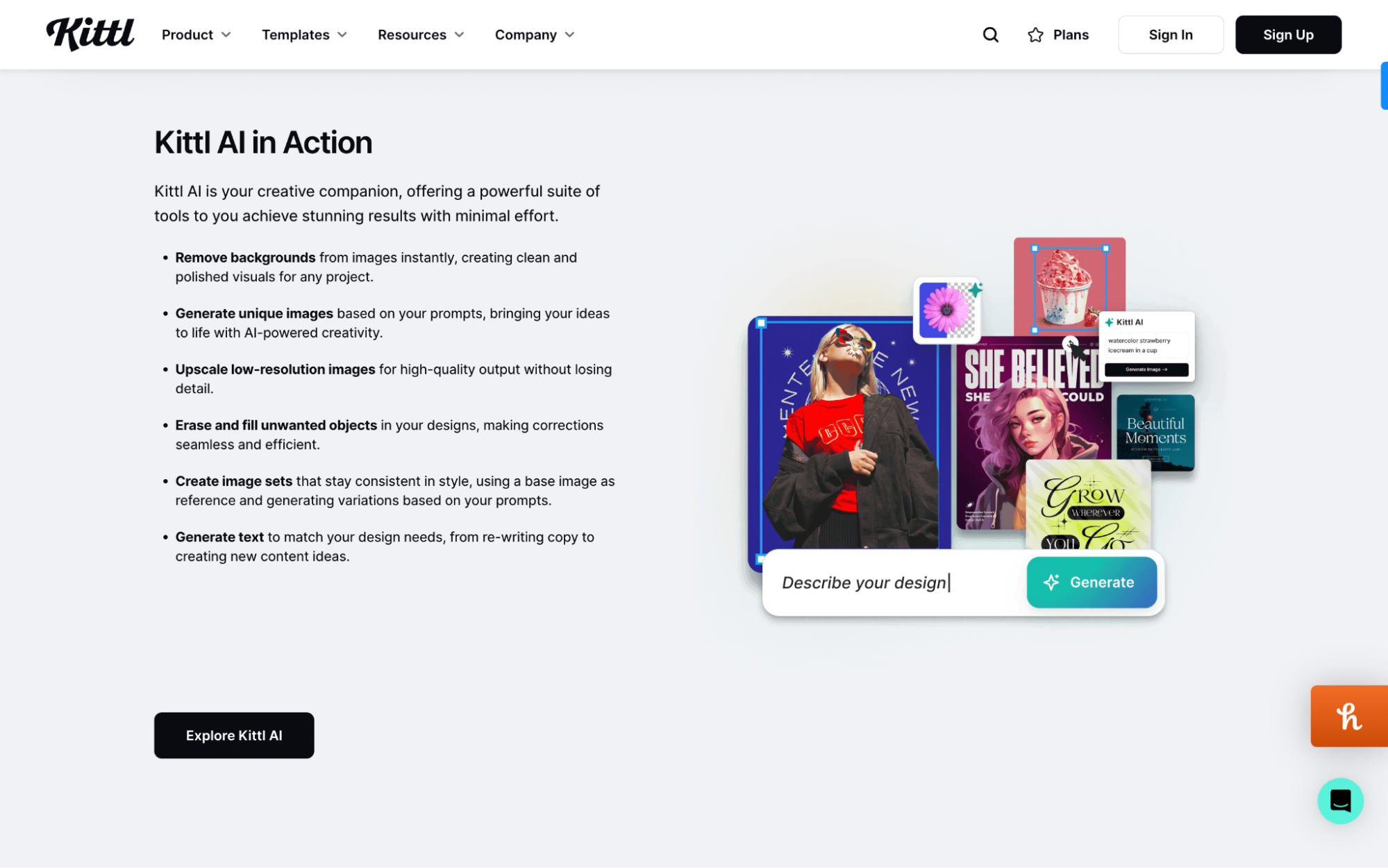Open the search icon
Screen dimensions: 1388x868
click(x=990, y=35)
